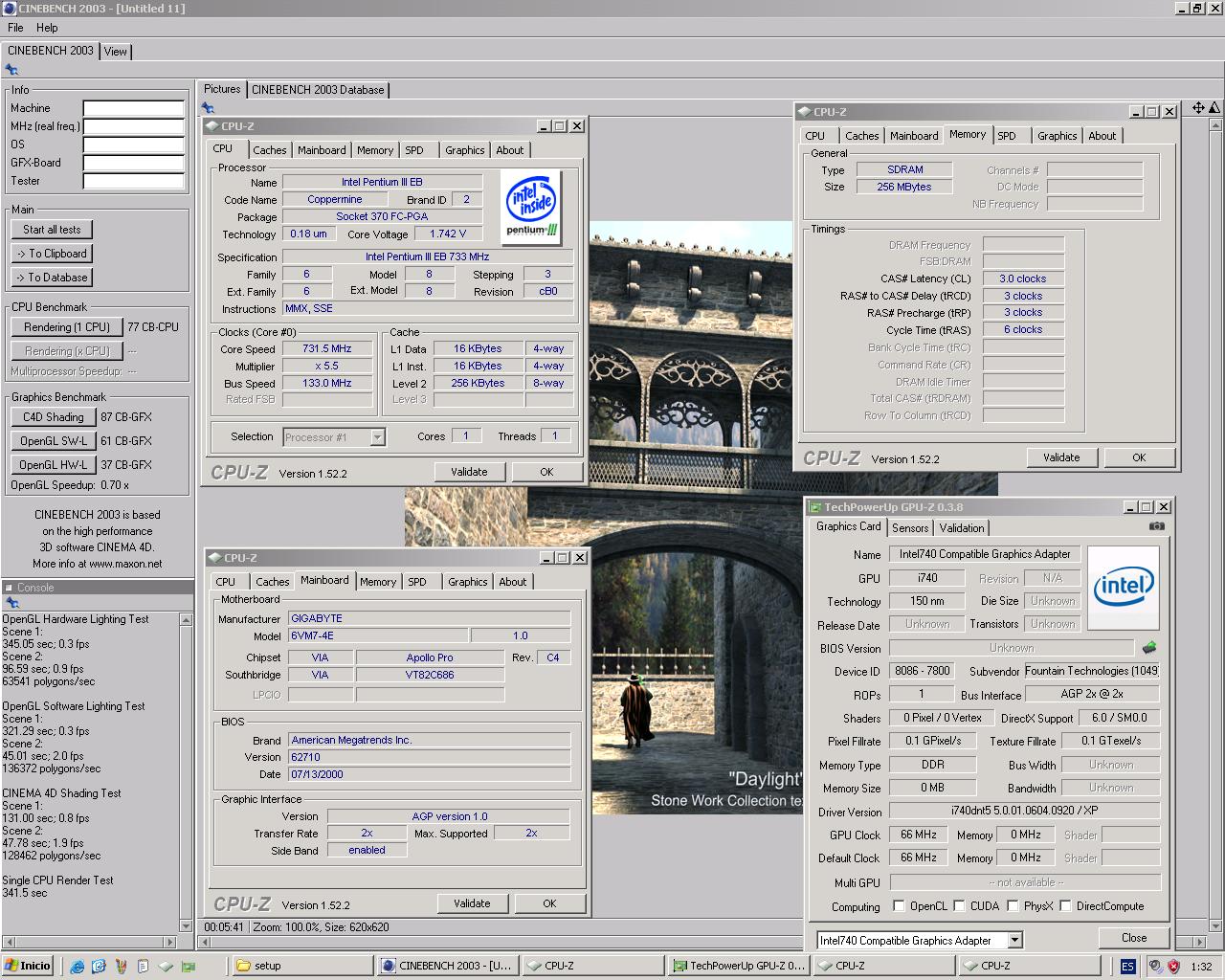Switch to the View tab in CINEBENCH
The width and height of the screenshot is (1225, 980).
click(116, 52)
